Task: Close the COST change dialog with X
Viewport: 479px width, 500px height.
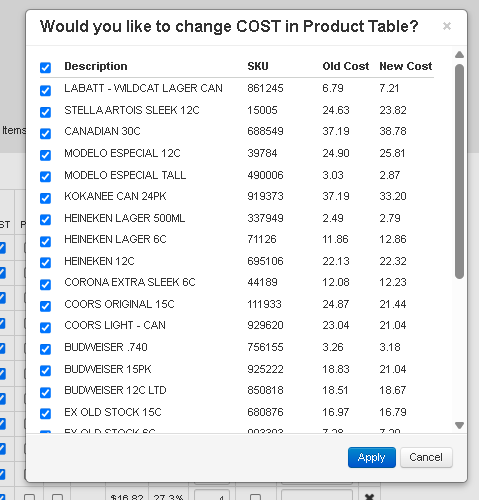Action: click(x=447, y=26)
